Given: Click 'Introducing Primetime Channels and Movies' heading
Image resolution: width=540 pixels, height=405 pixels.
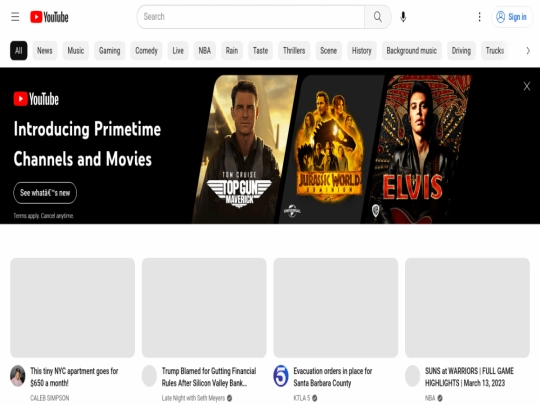Looking at the screenshot, I should coord(87,144).
